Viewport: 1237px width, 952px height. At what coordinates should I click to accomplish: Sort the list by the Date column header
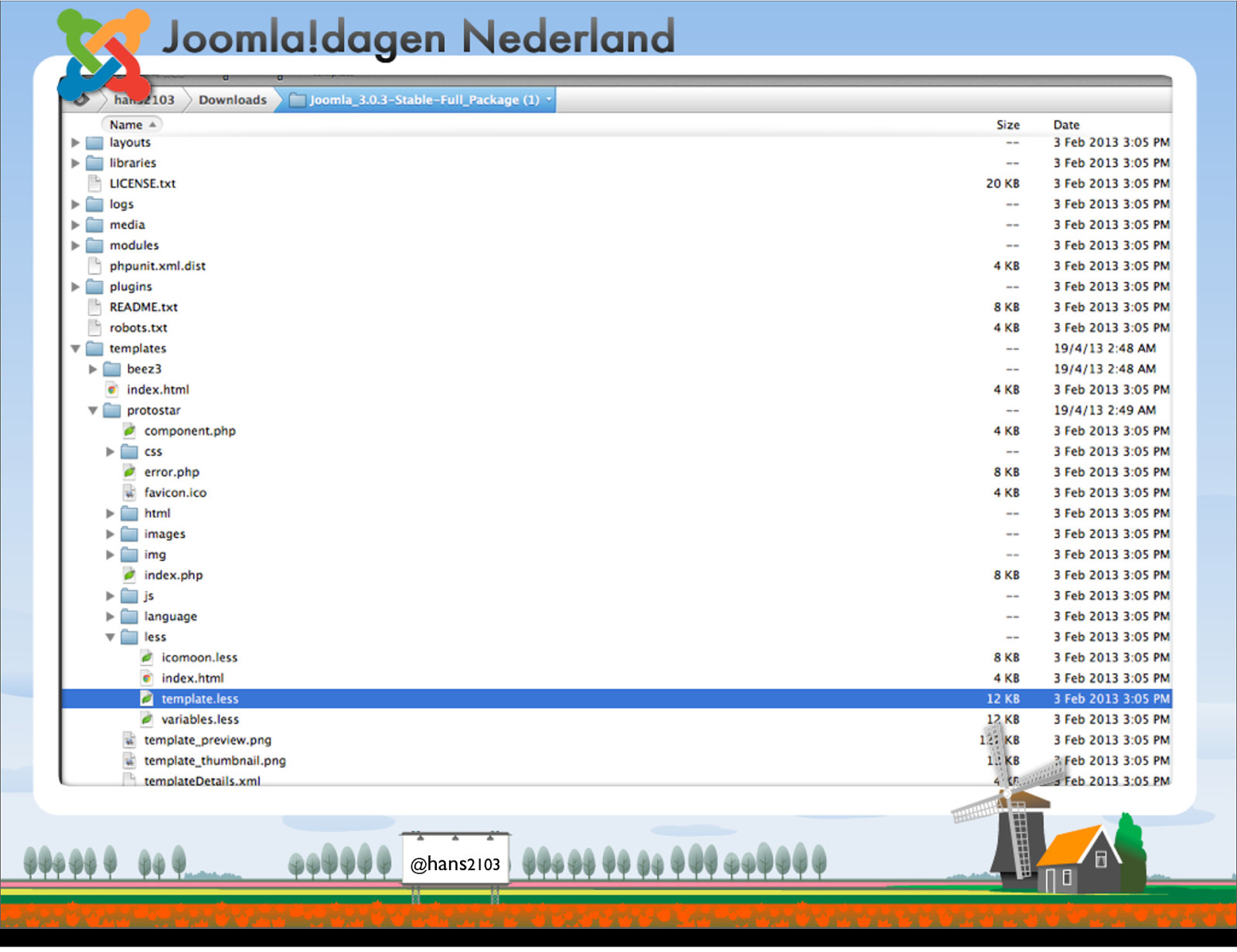[x=1066, y=125]
